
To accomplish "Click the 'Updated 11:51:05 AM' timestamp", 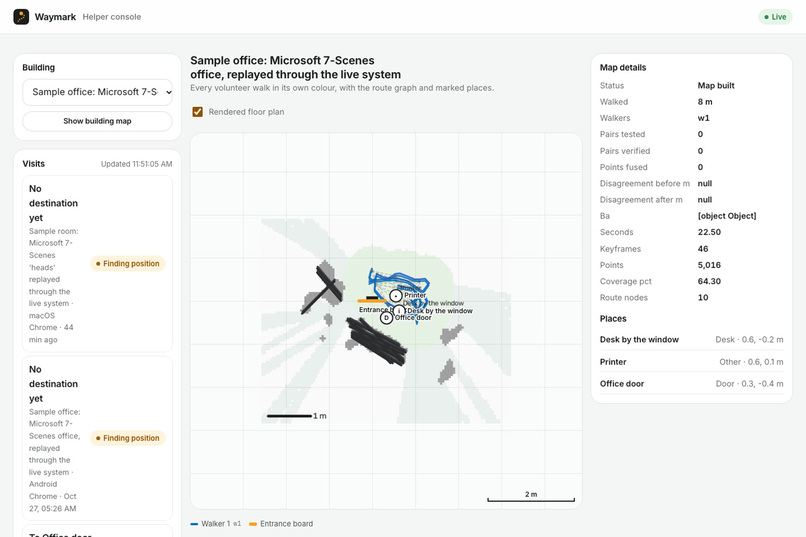I will (136, 164).
